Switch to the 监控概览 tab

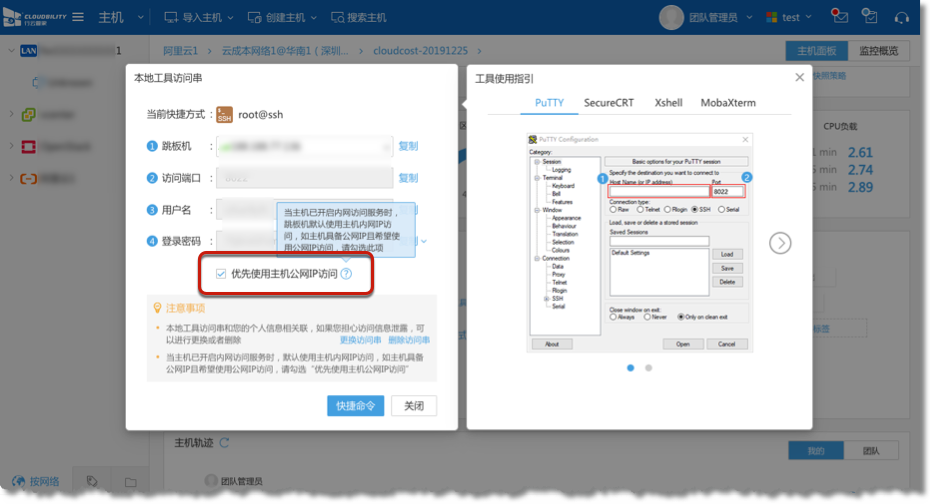(x=878, y=51)
